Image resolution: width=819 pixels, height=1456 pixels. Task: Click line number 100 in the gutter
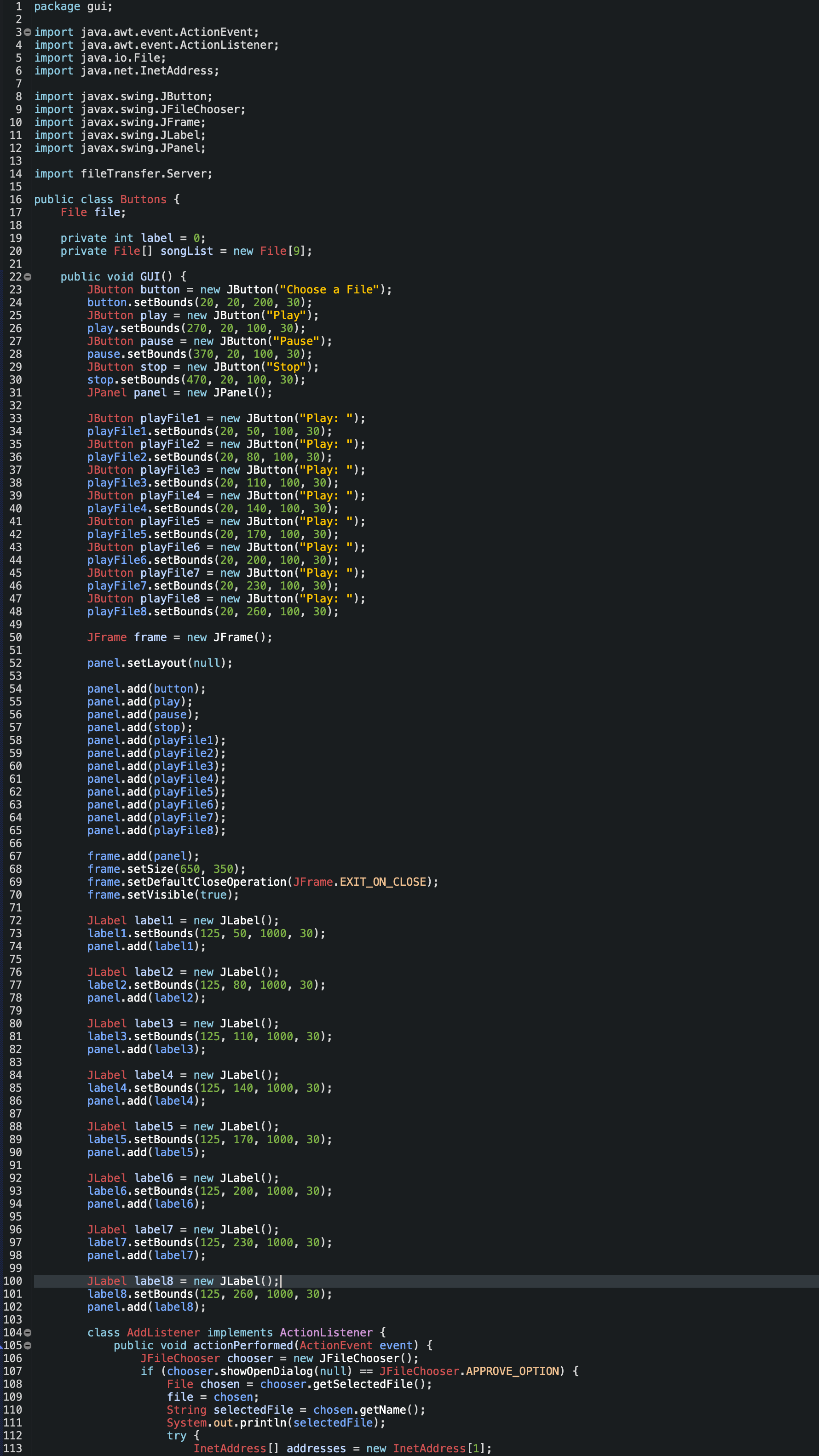[12, 1281]
